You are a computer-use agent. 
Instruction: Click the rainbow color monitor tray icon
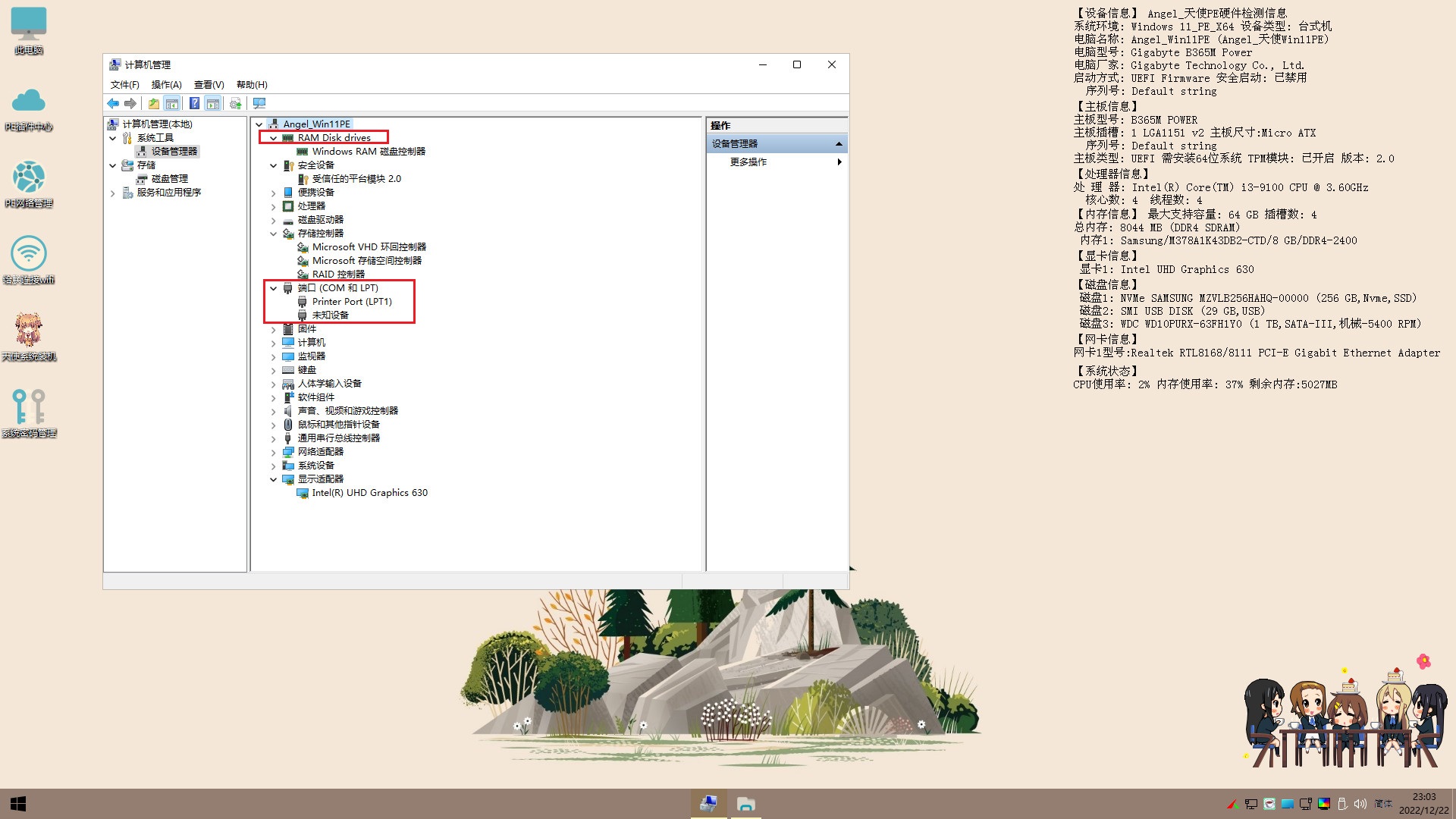[1324, 804]
